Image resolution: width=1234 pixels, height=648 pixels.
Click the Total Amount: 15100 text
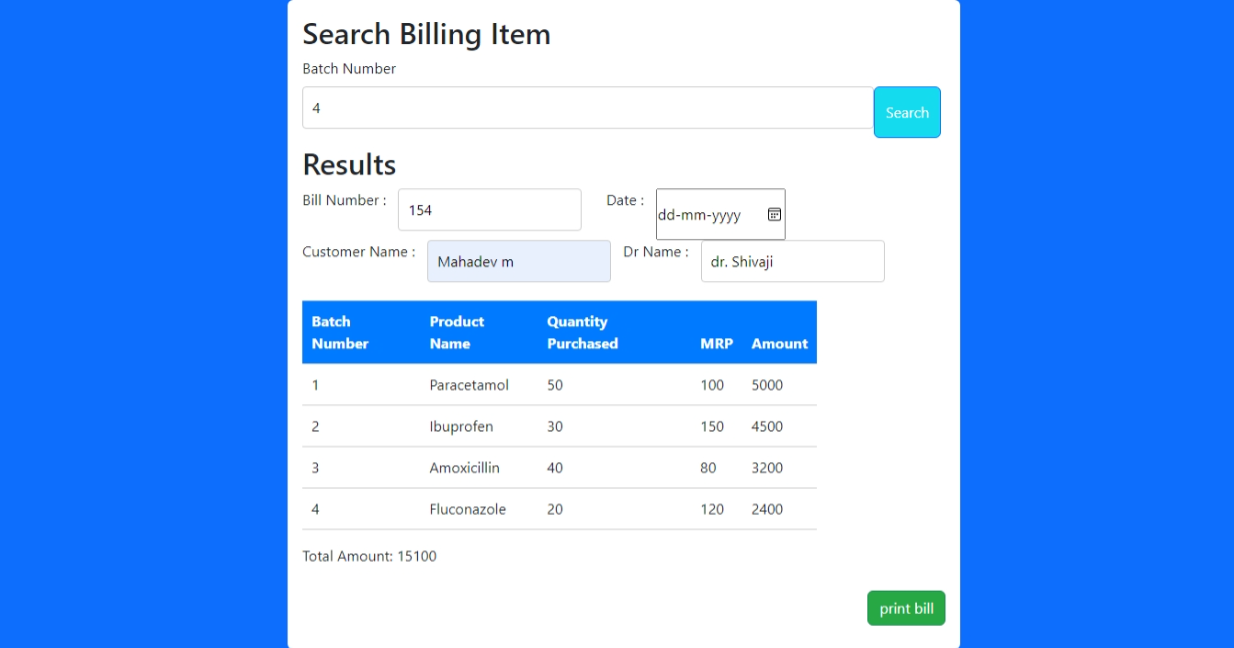[x=369, y=556]
